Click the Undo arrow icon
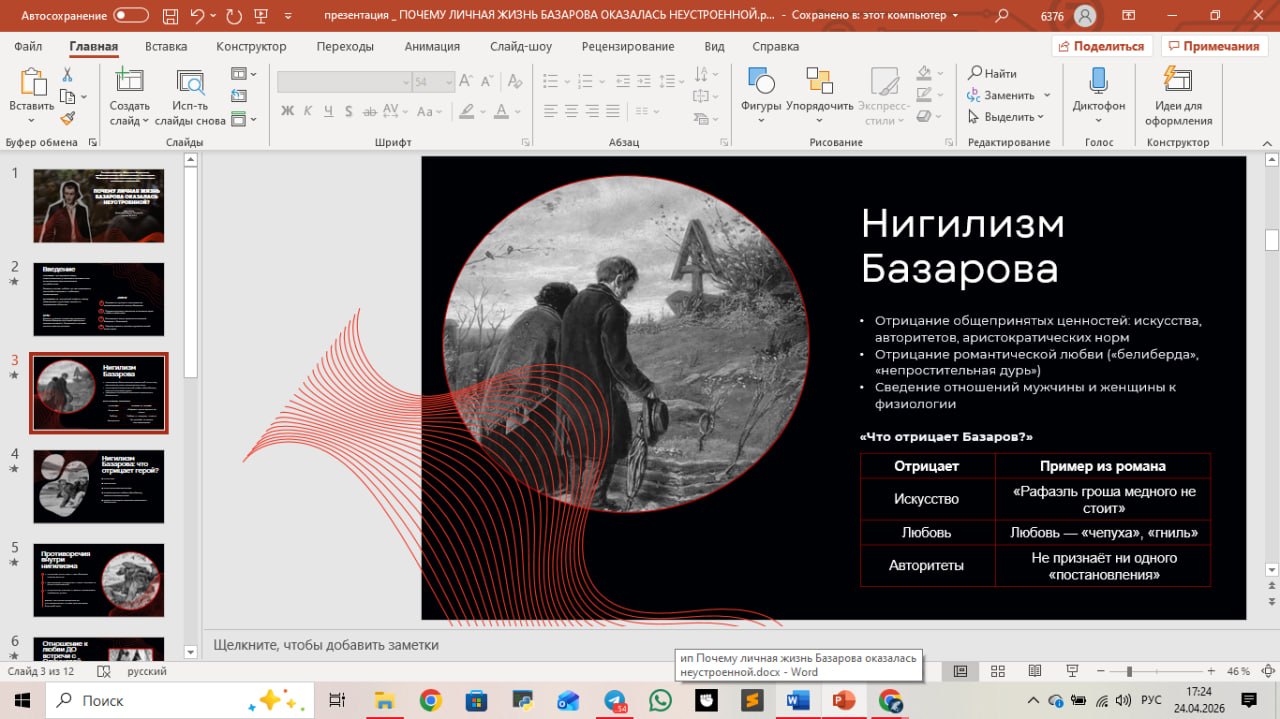Screen dimensions: 1280x719 click(x=198, y=16)
